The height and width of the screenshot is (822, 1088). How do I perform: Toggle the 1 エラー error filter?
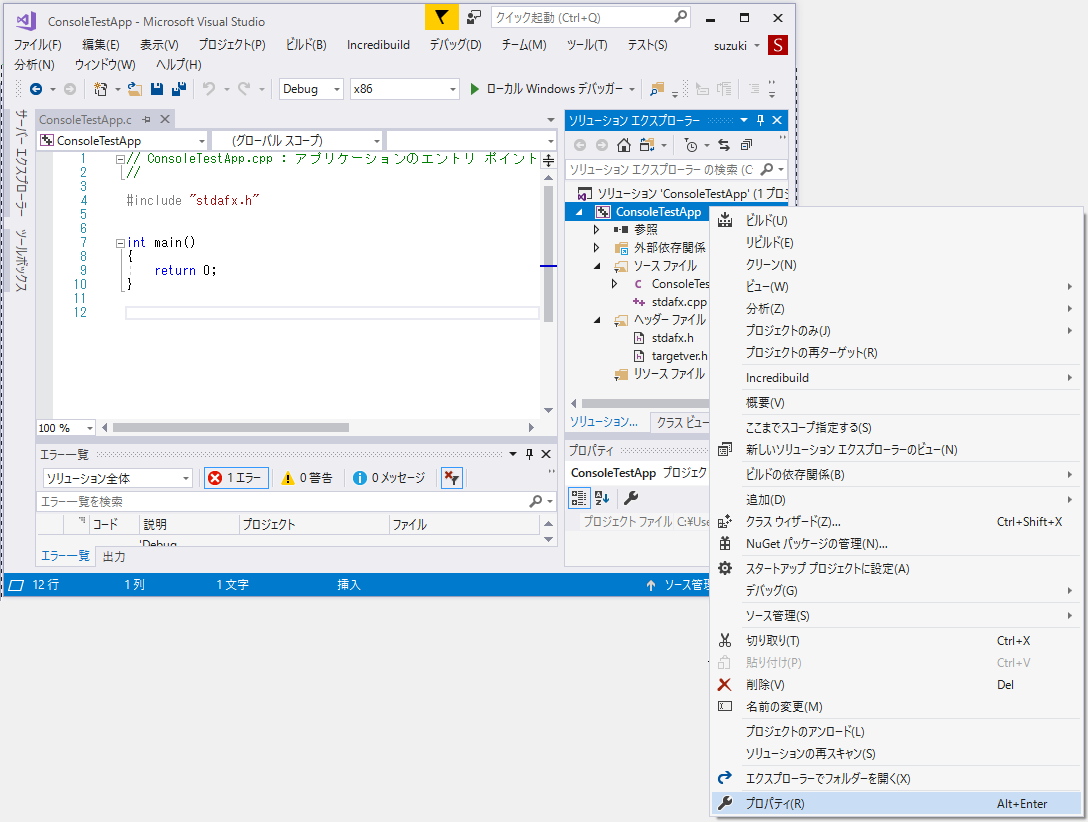(x=236, y=478)
